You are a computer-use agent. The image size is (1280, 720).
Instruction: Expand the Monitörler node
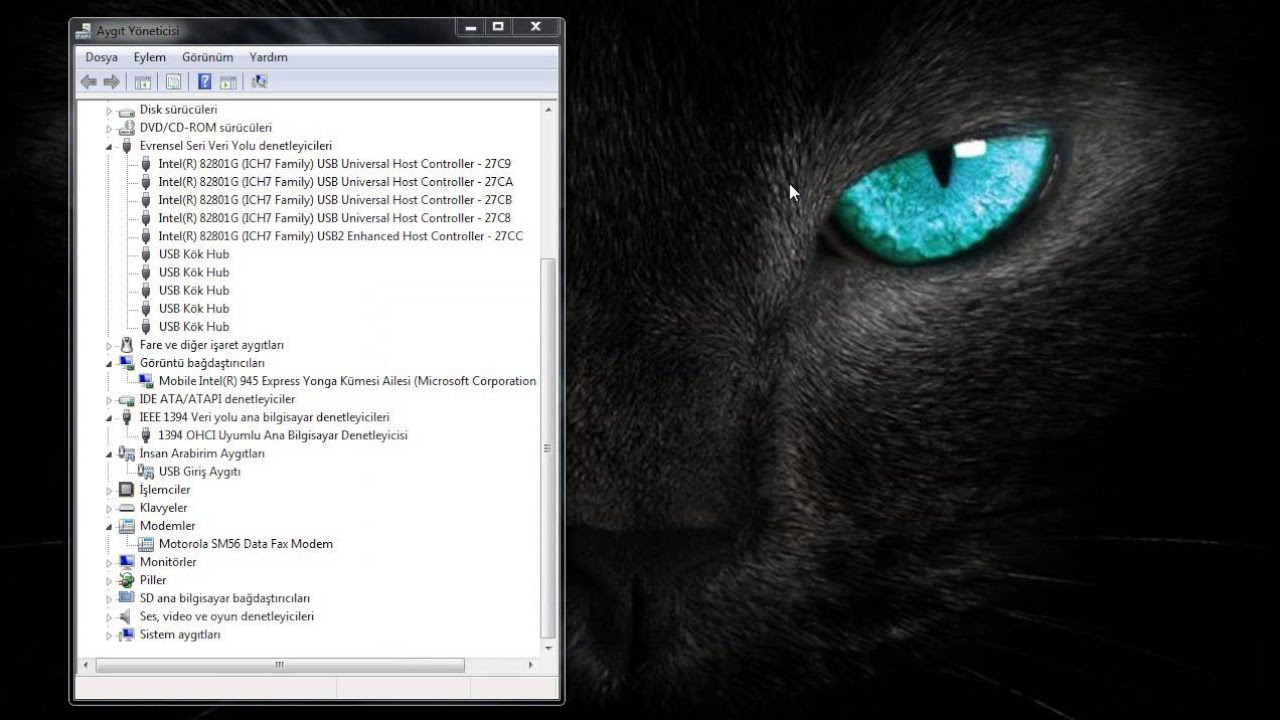110,562
